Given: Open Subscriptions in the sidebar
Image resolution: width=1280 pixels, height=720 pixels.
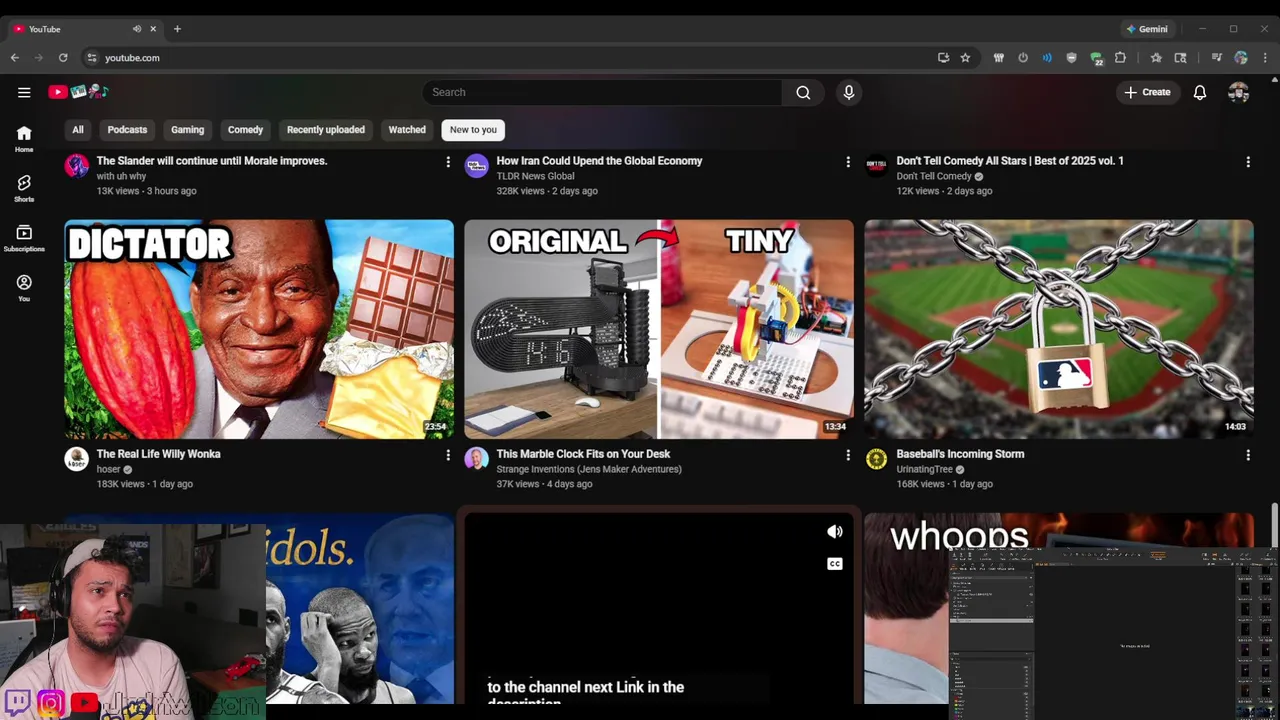Looking at the screenshot, I should point(24,238).
